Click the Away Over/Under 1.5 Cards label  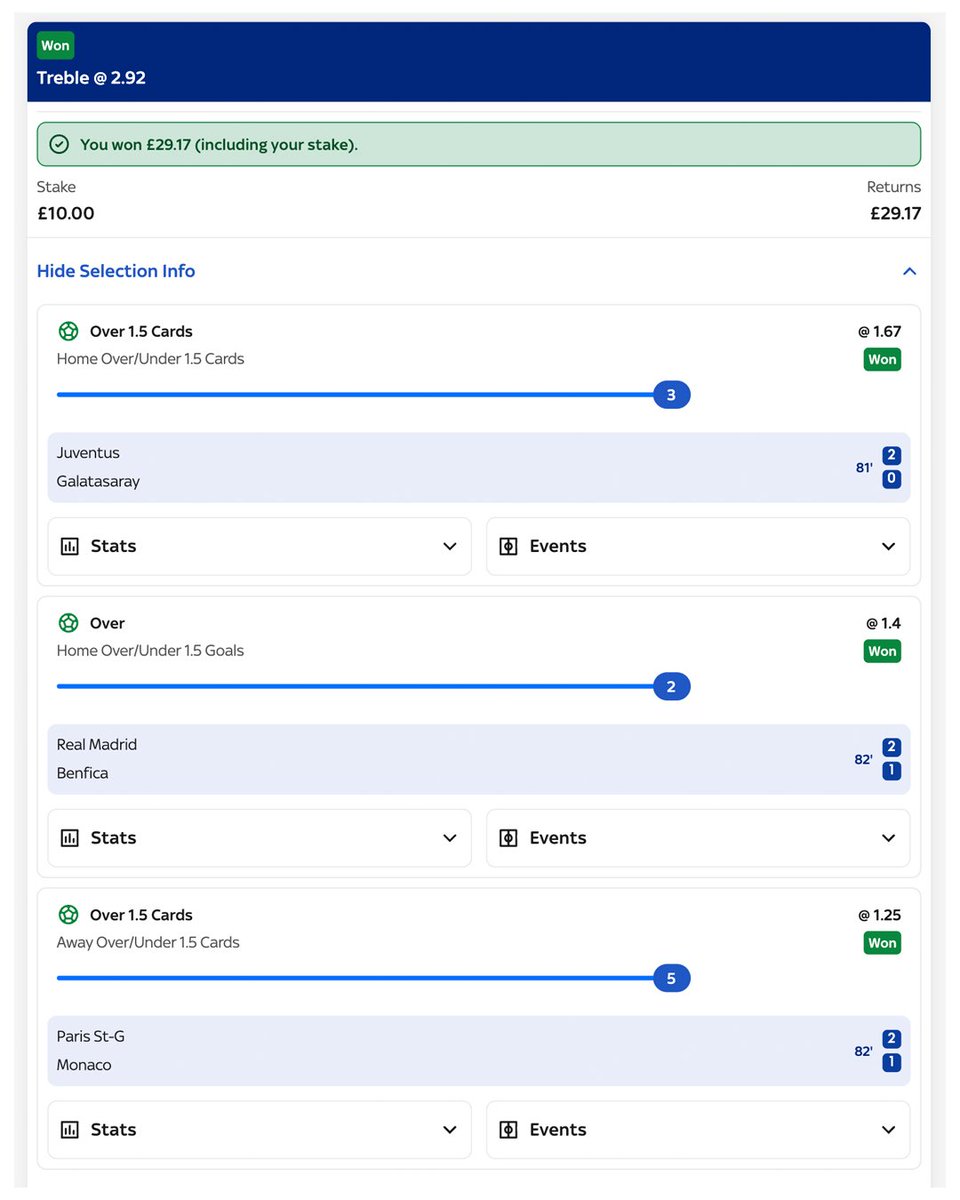coord(148,943)
